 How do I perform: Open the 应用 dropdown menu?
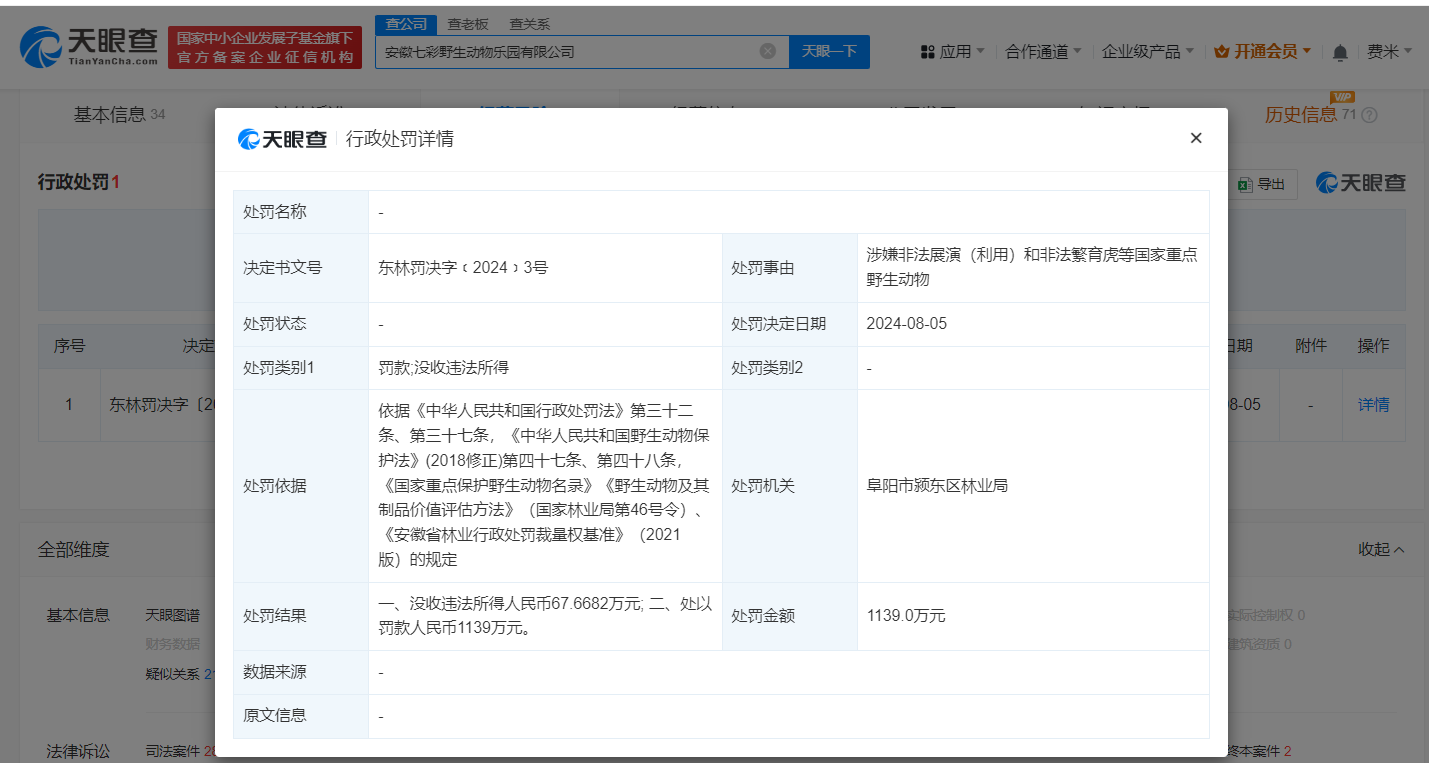pyautogui.click(x=957, y=51)
